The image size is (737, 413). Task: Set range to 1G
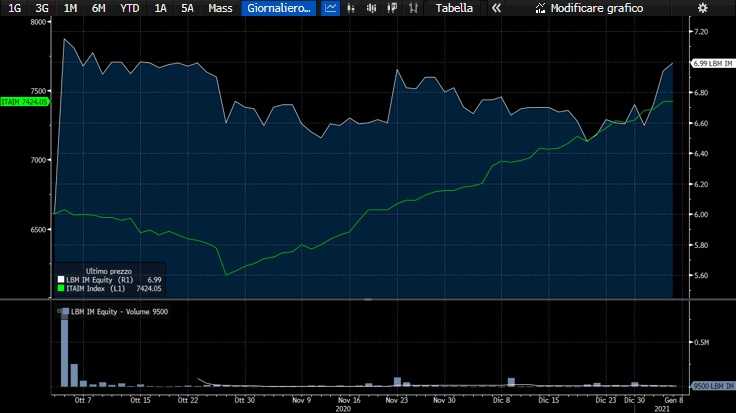point(14,8)
